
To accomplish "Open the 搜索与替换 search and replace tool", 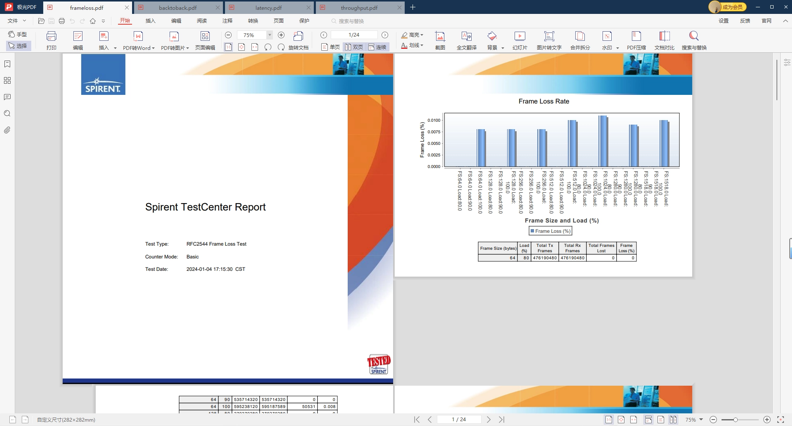I will pos(694,40).
